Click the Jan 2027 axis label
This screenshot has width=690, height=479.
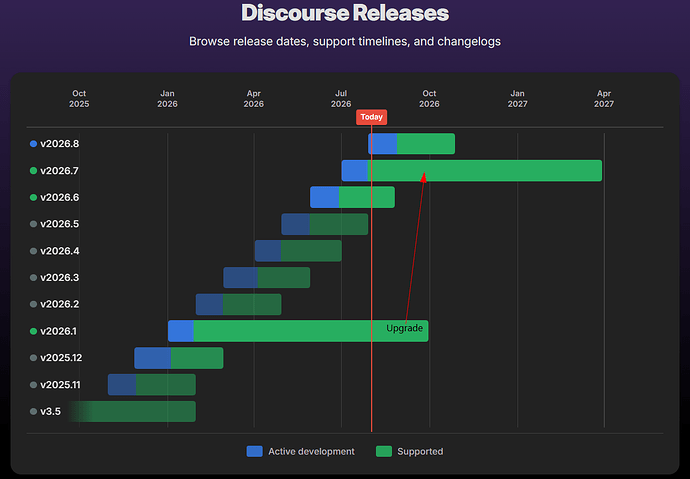coord(518,99)
